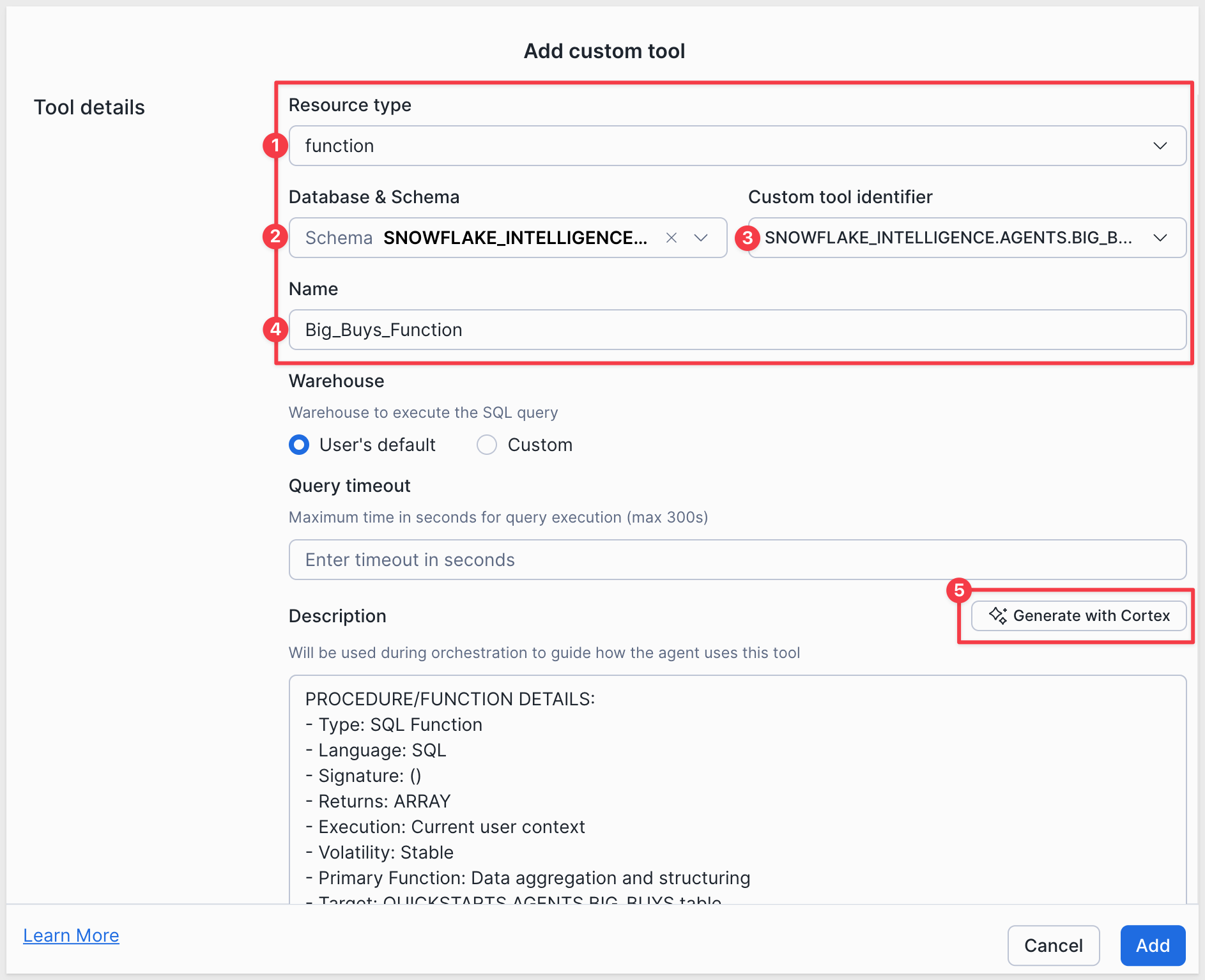Open the Database & Schema dropdown arrow
The height and width of the screenshot is (980, 1205).
701,238
